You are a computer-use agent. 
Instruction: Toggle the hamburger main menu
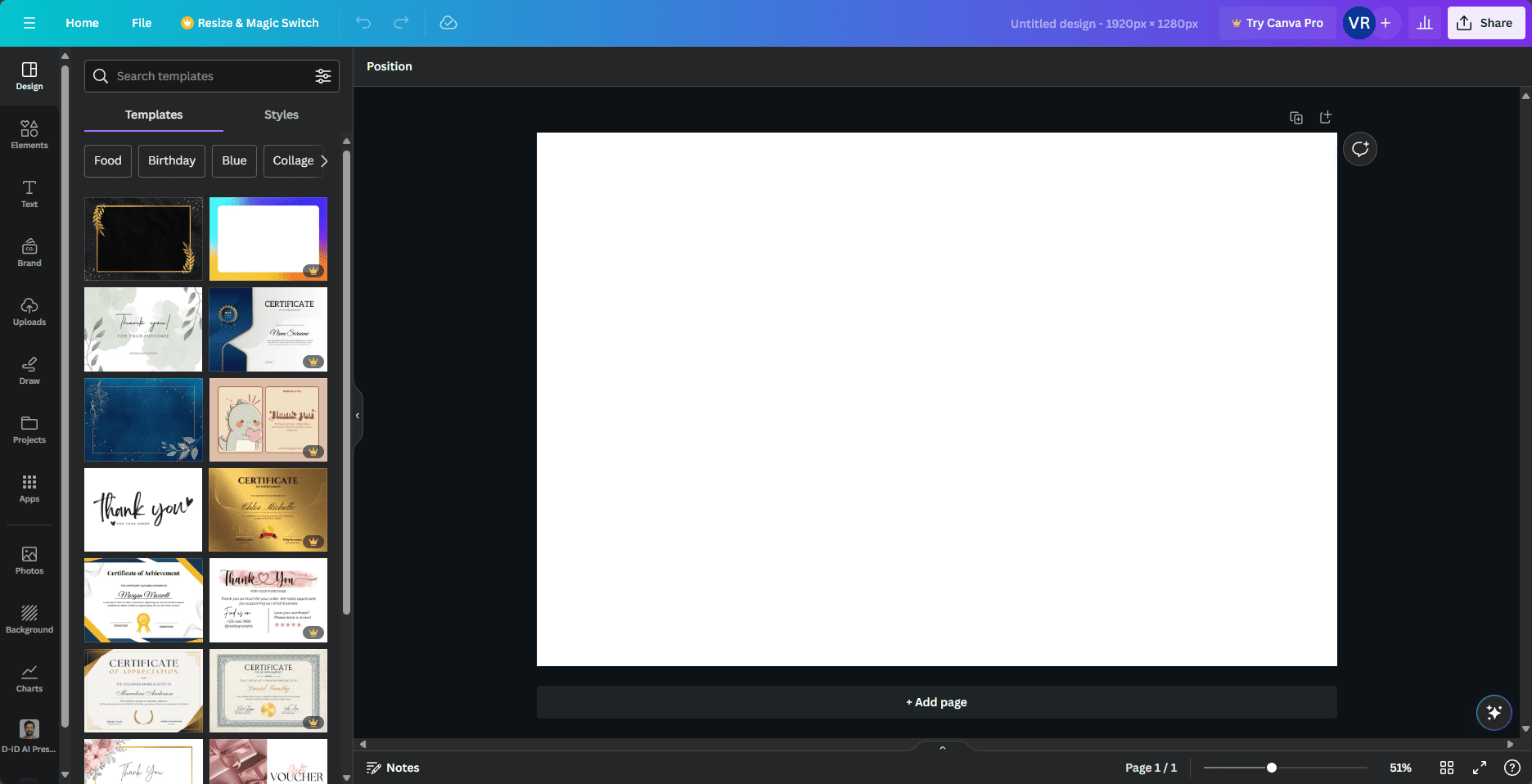pyautogui.click(x=29, y=23)
